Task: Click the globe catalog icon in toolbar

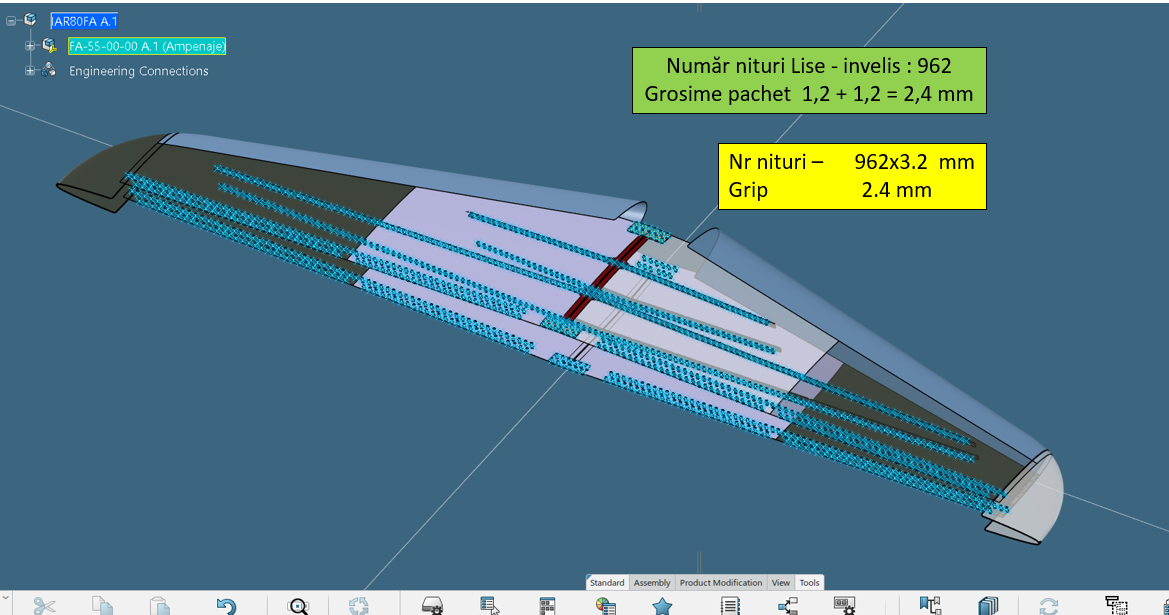Action: coord(605,605)
